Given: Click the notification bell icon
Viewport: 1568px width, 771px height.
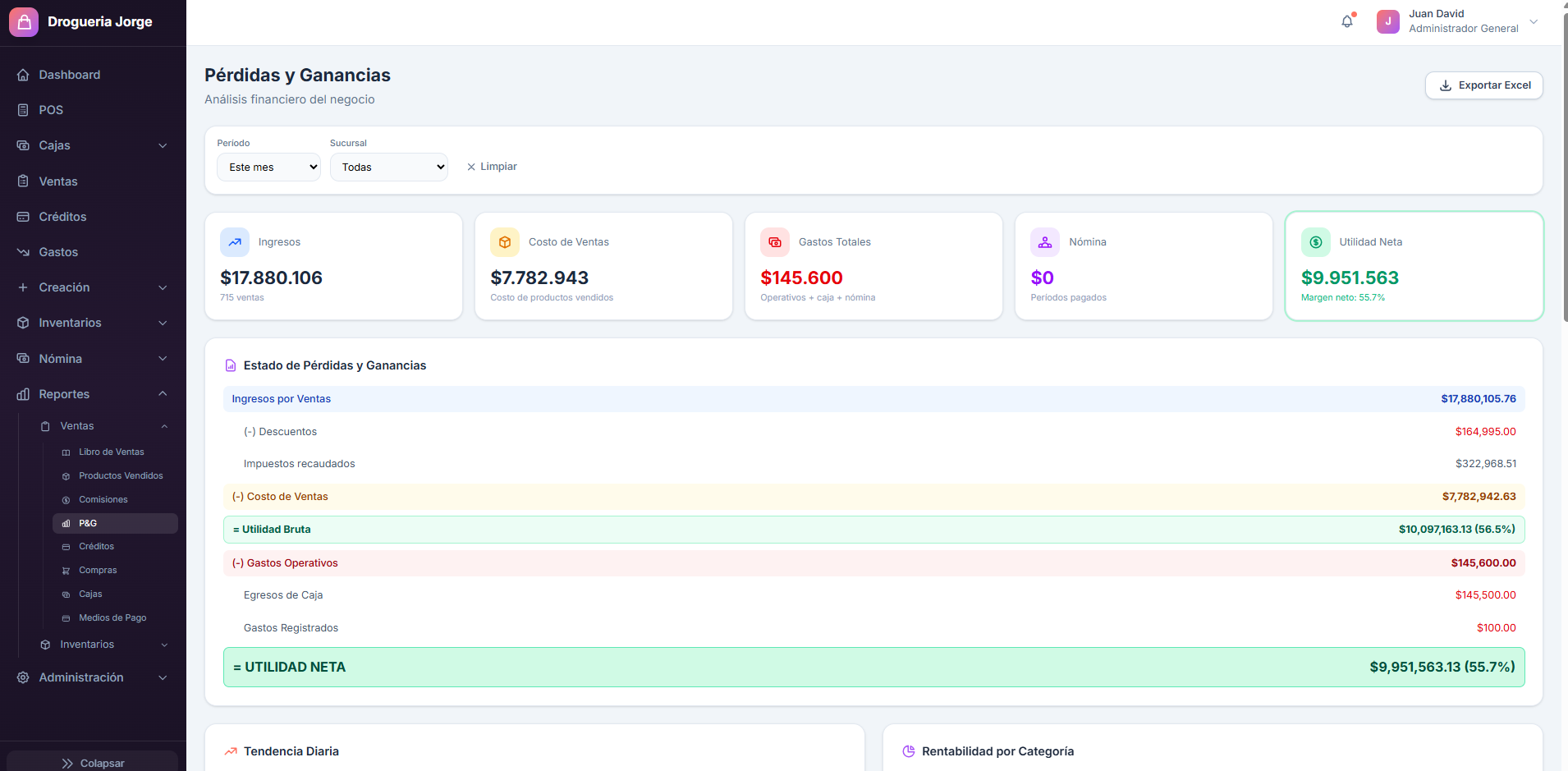Looking at the screenshot, I should [x=1347, y=21].
